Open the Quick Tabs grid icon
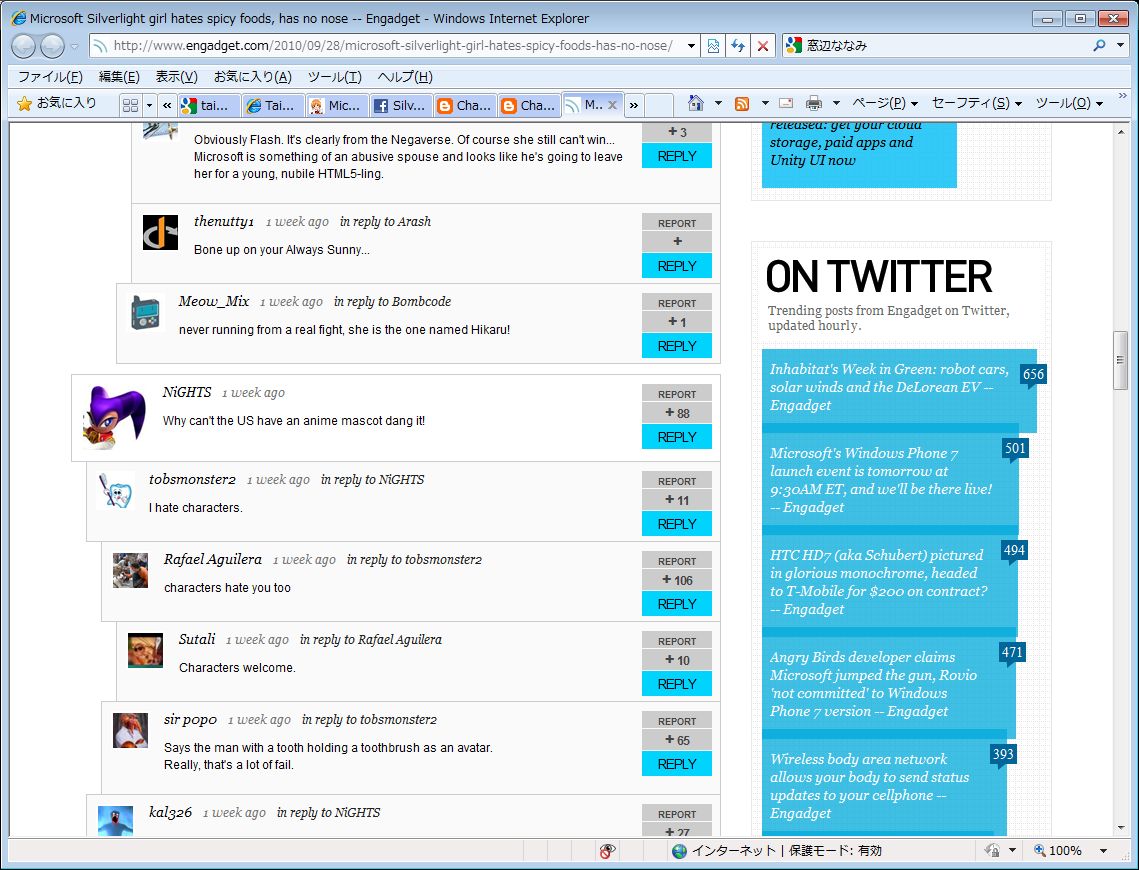This screenshot has height=870, width=1139. pyautogui.click(x=130, y=105)
